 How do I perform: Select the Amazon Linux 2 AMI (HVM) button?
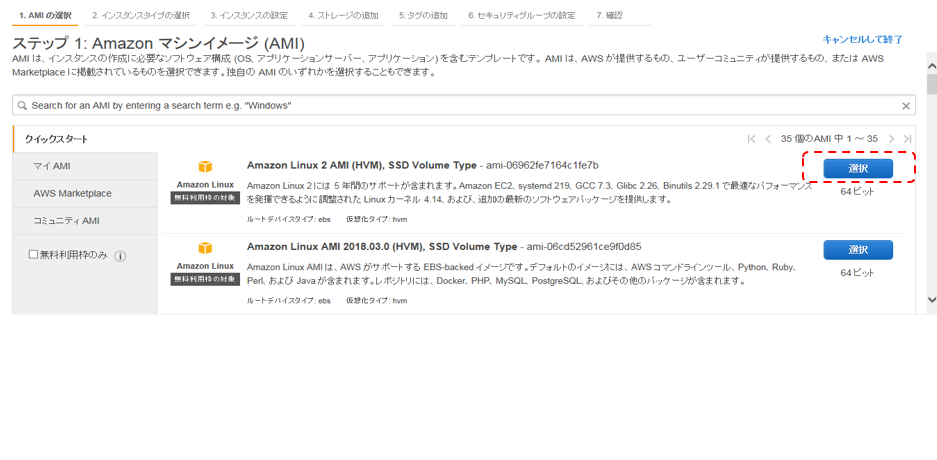tap(858, 168)
